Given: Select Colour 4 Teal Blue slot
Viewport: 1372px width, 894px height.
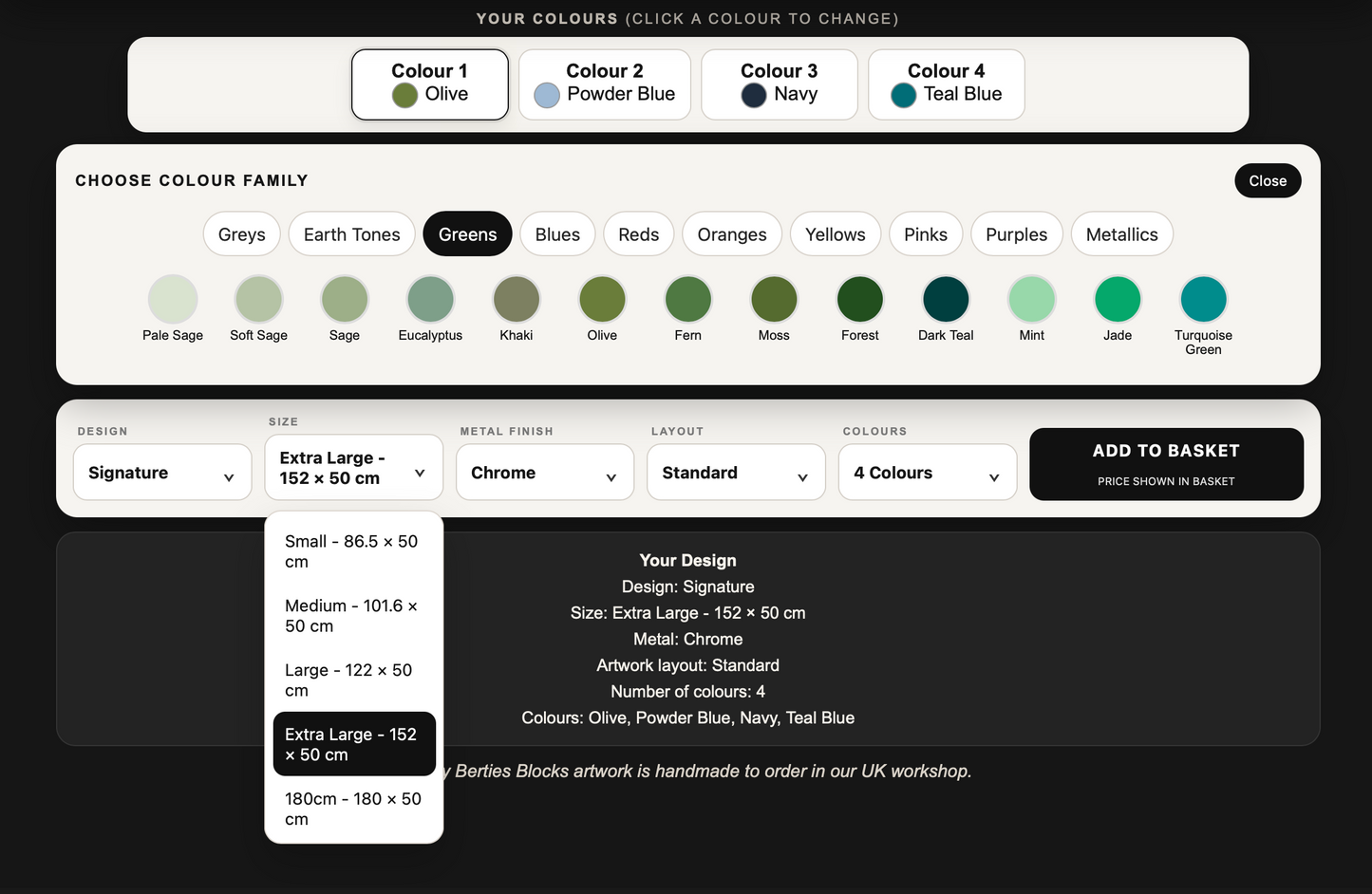Looking at the screenshot, I should point(947,84).
